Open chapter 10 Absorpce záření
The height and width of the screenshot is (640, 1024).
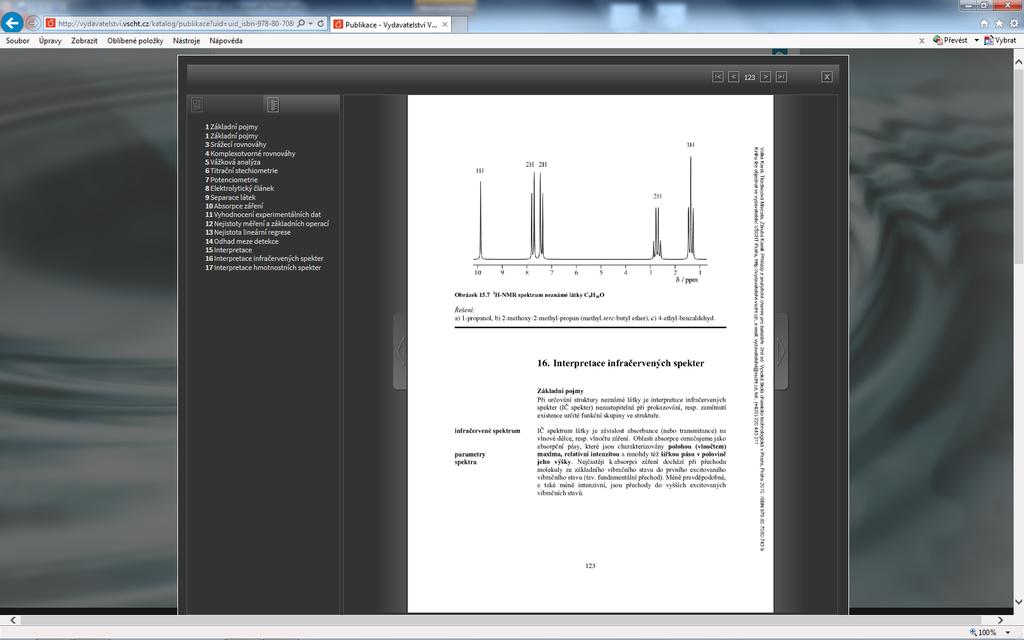[x=234, y=206]
